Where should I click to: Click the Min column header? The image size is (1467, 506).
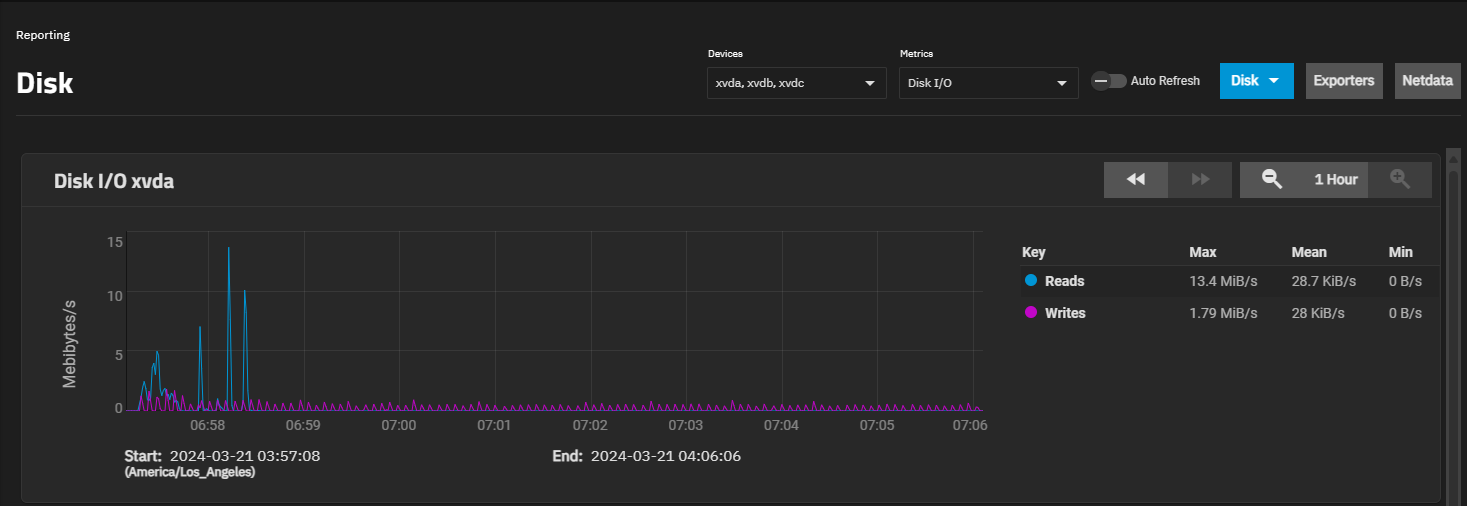pyautogui.click(x=1400, y=252)
